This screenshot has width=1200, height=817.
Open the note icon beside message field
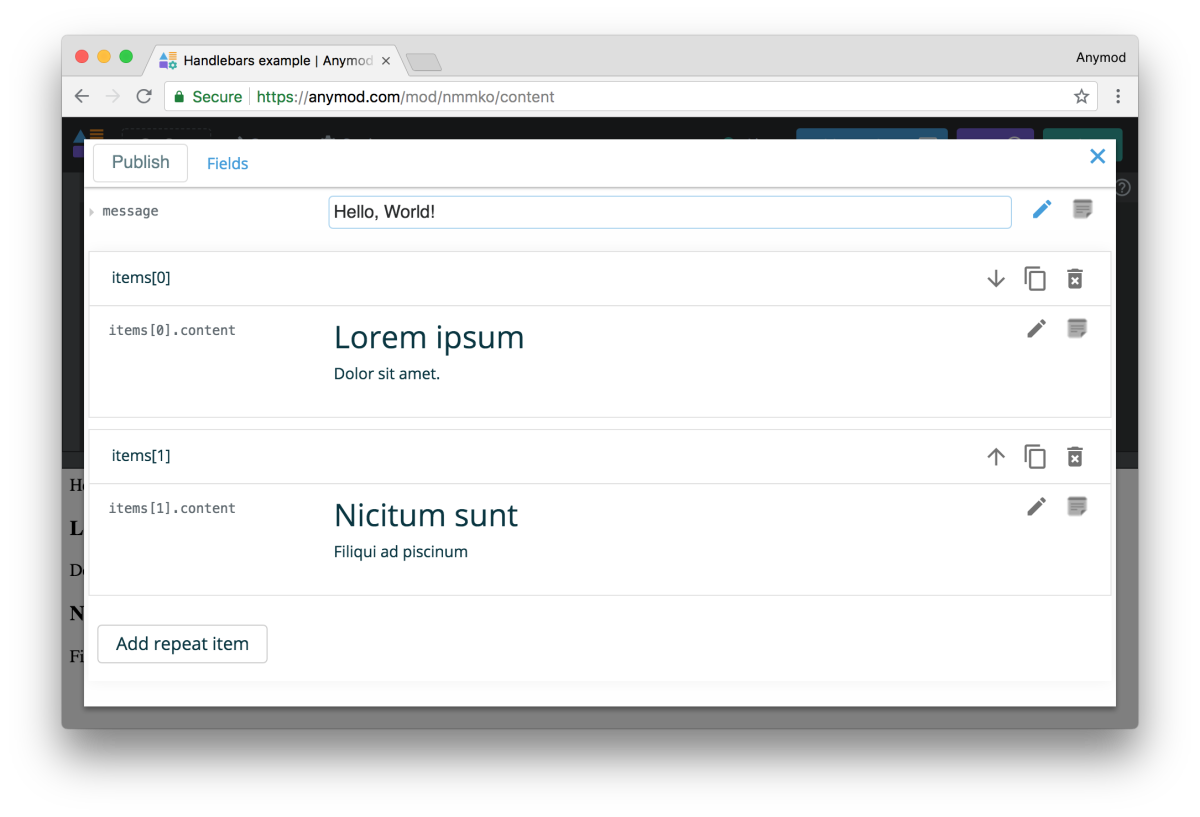(x=1082, y=210)
